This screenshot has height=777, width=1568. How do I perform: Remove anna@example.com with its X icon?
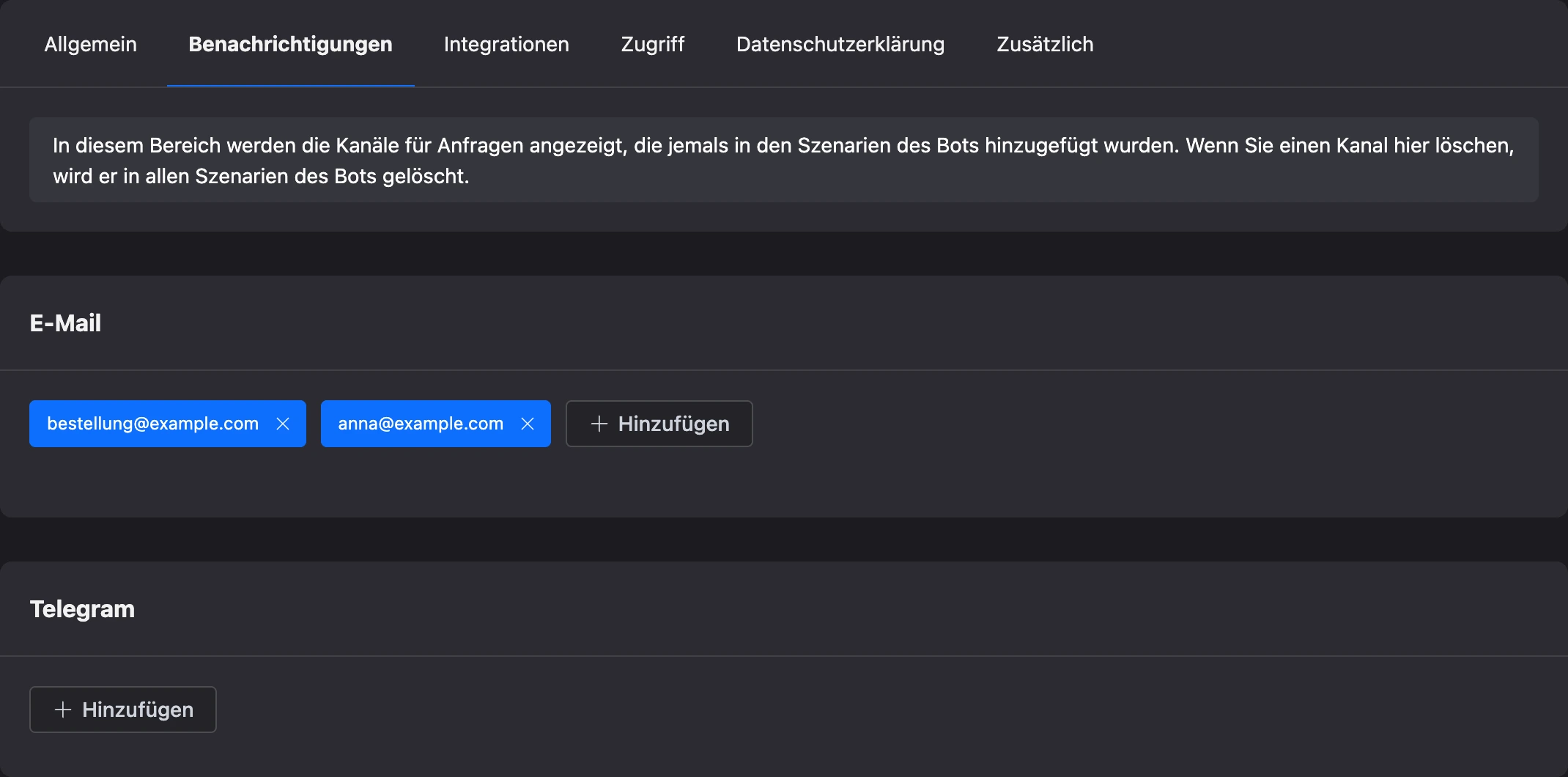point(528,424)
